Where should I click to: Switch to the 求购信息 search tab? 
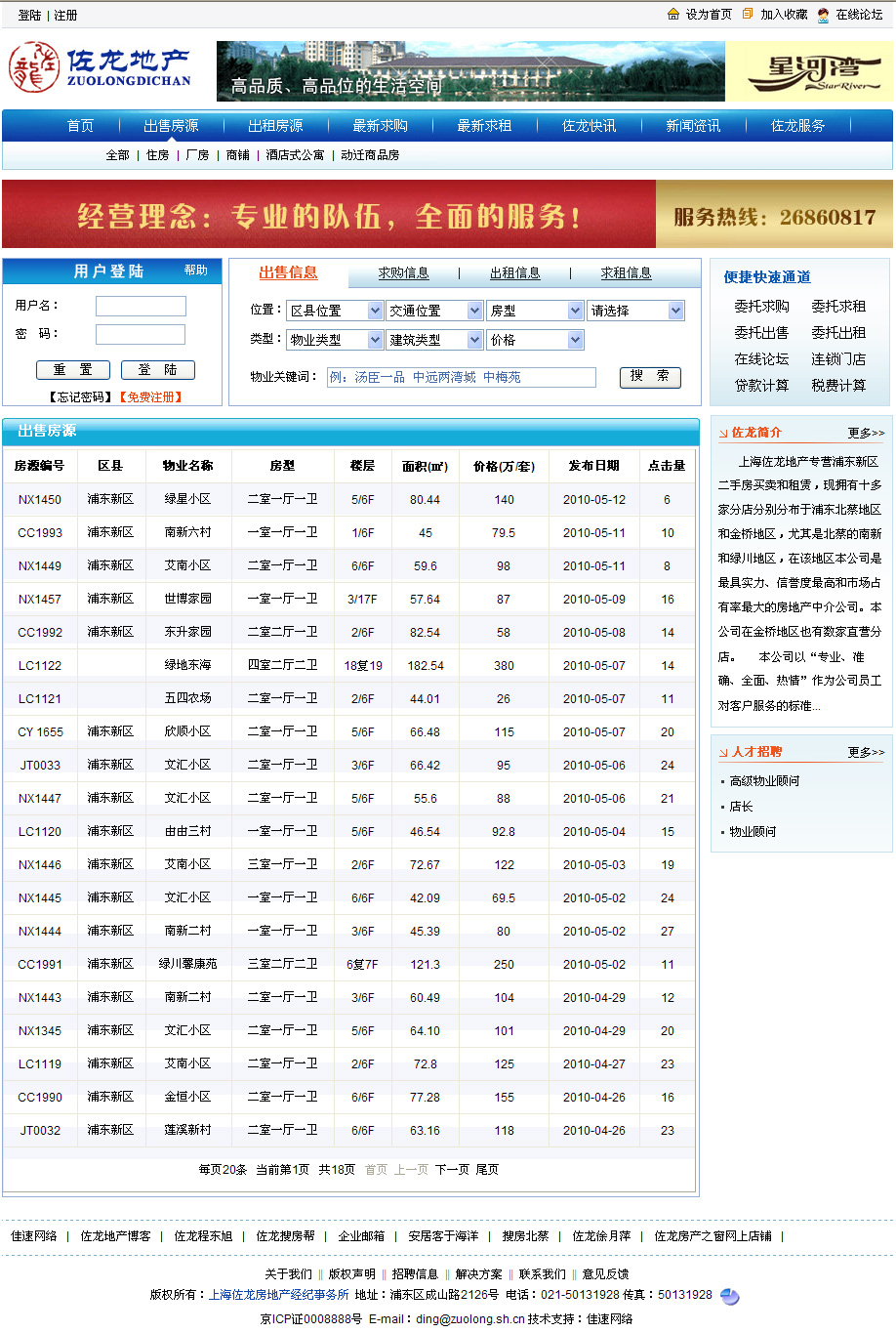pyautogui.click(x=403, y=273)
